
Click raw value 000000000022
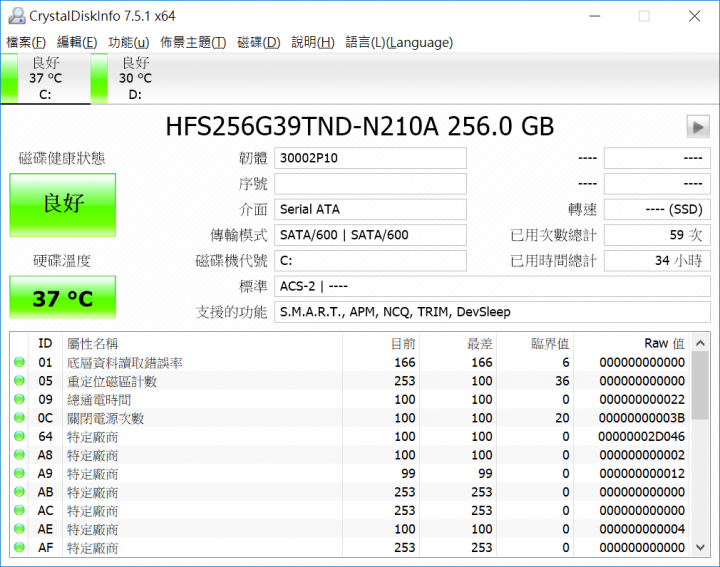(642, 399)
